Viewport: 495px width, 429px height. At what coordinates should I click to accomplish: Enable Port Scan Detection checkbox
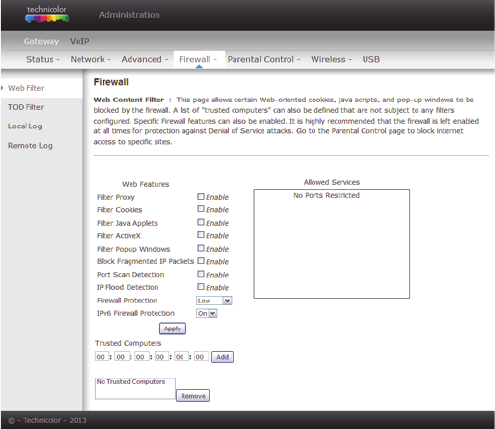tap(201, 274)
